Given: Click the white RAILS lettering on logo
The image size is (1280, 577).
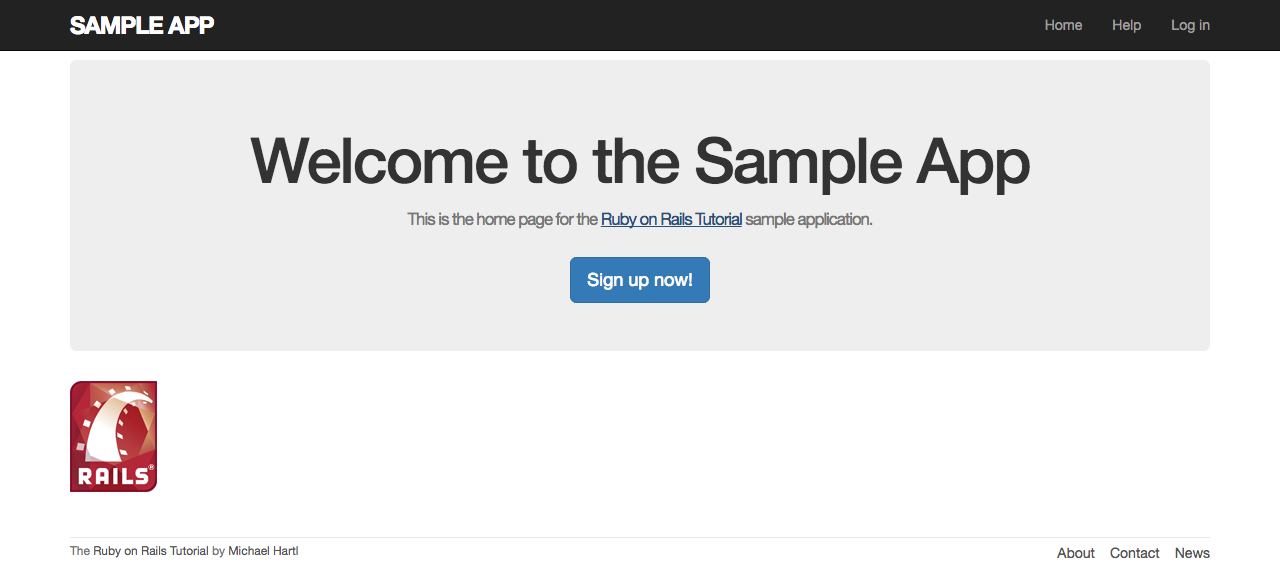Looking at the screenshot, I should tap(113, 476).
